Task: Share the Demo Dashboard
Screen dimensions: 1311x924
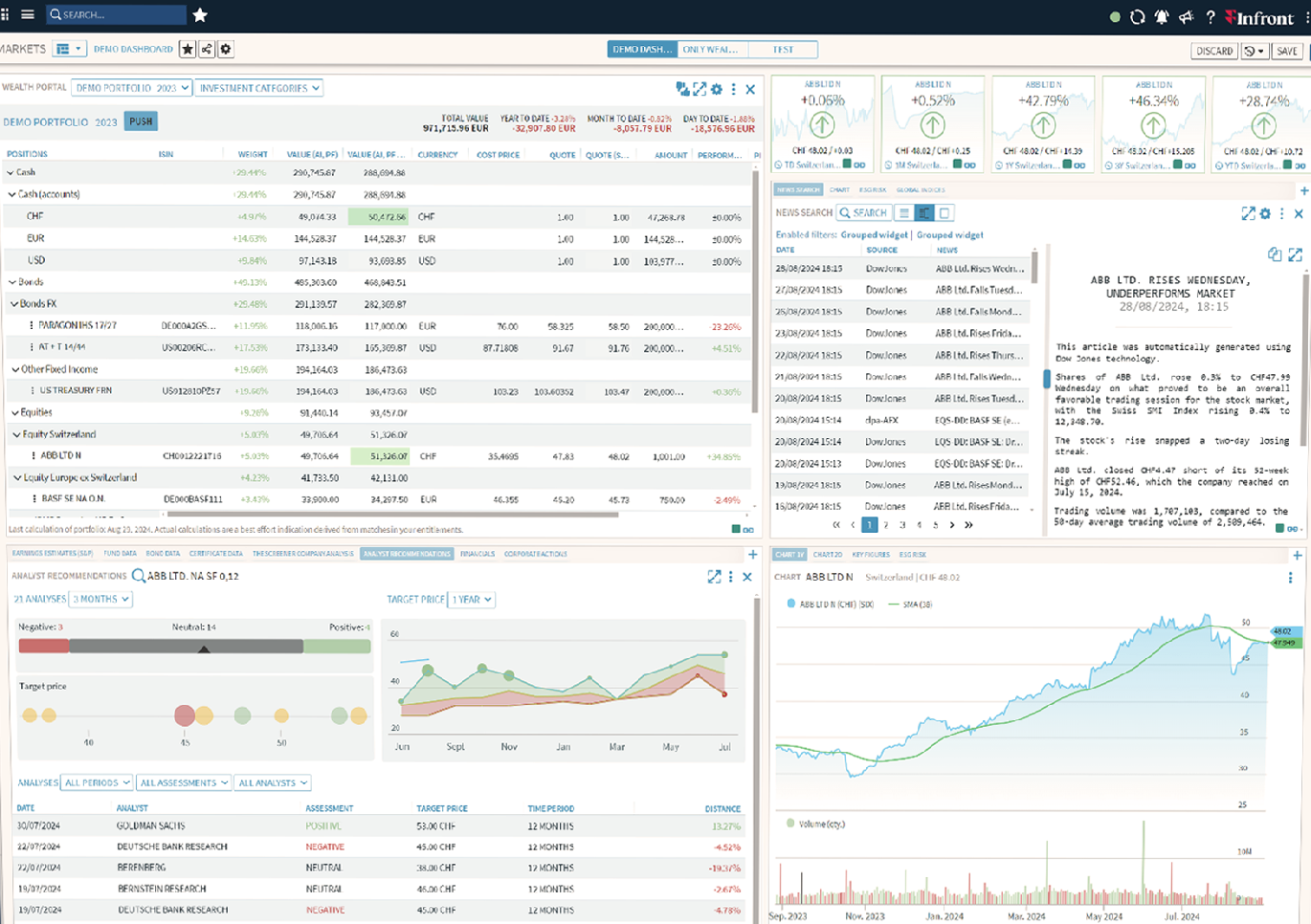Action: (x=207, y=49)
